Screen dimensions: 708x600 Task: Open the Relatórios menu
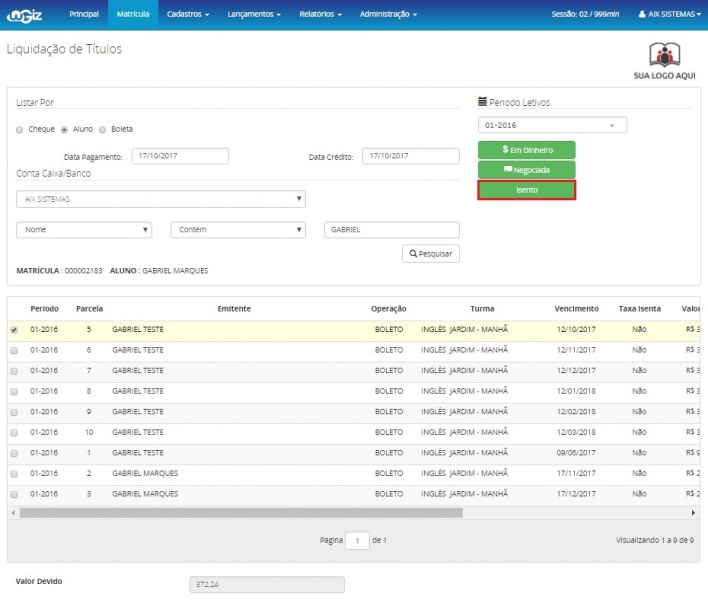pos(320,15)
